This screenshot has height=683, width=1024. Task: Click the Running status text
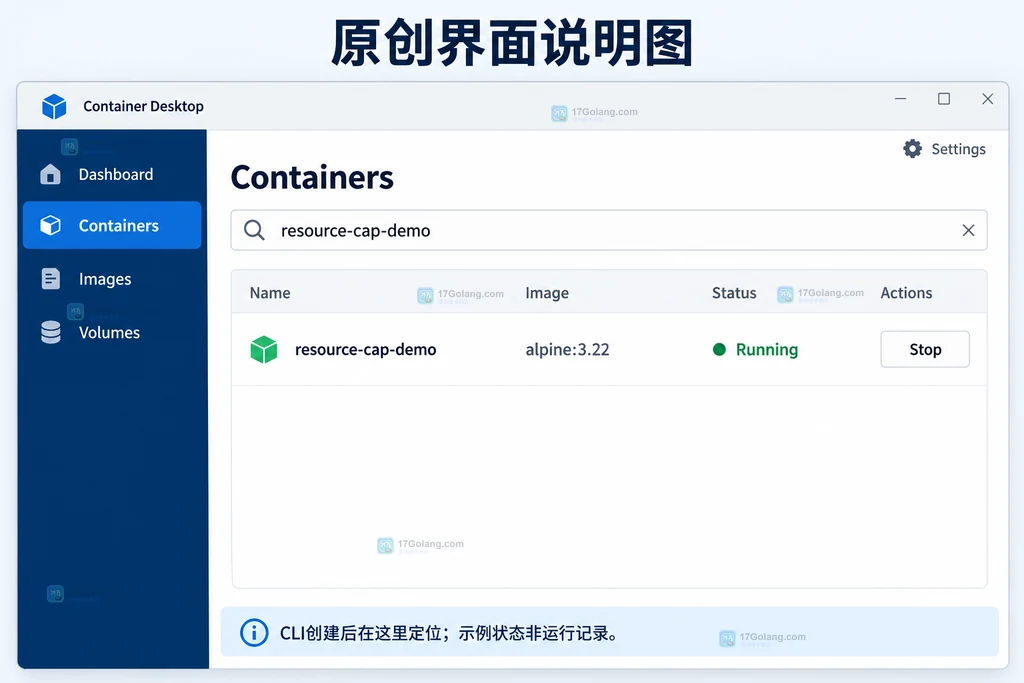[x=767, y=349]
